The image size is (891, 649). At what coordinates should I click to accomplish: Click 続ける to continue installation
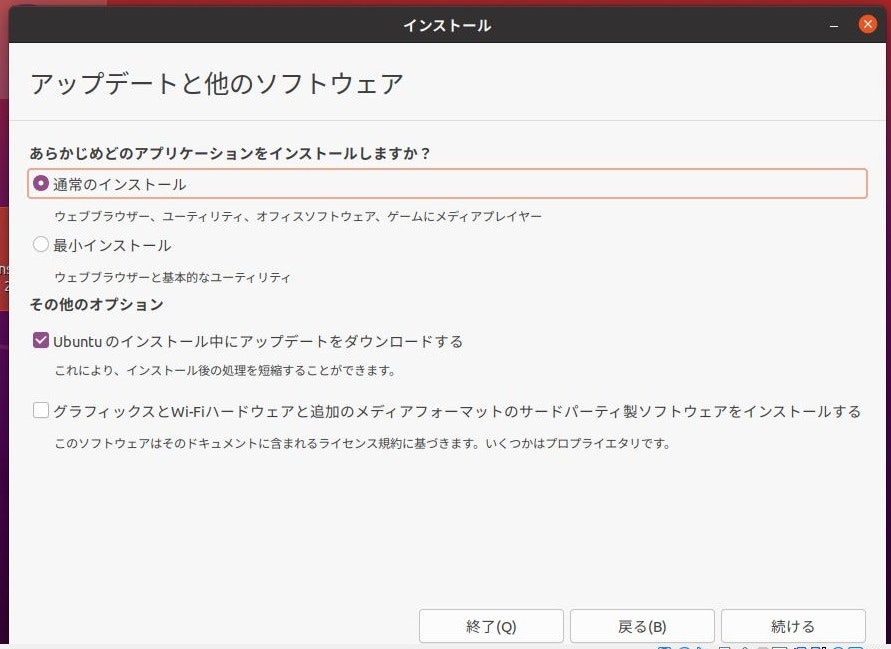click(x=793, y=626)
